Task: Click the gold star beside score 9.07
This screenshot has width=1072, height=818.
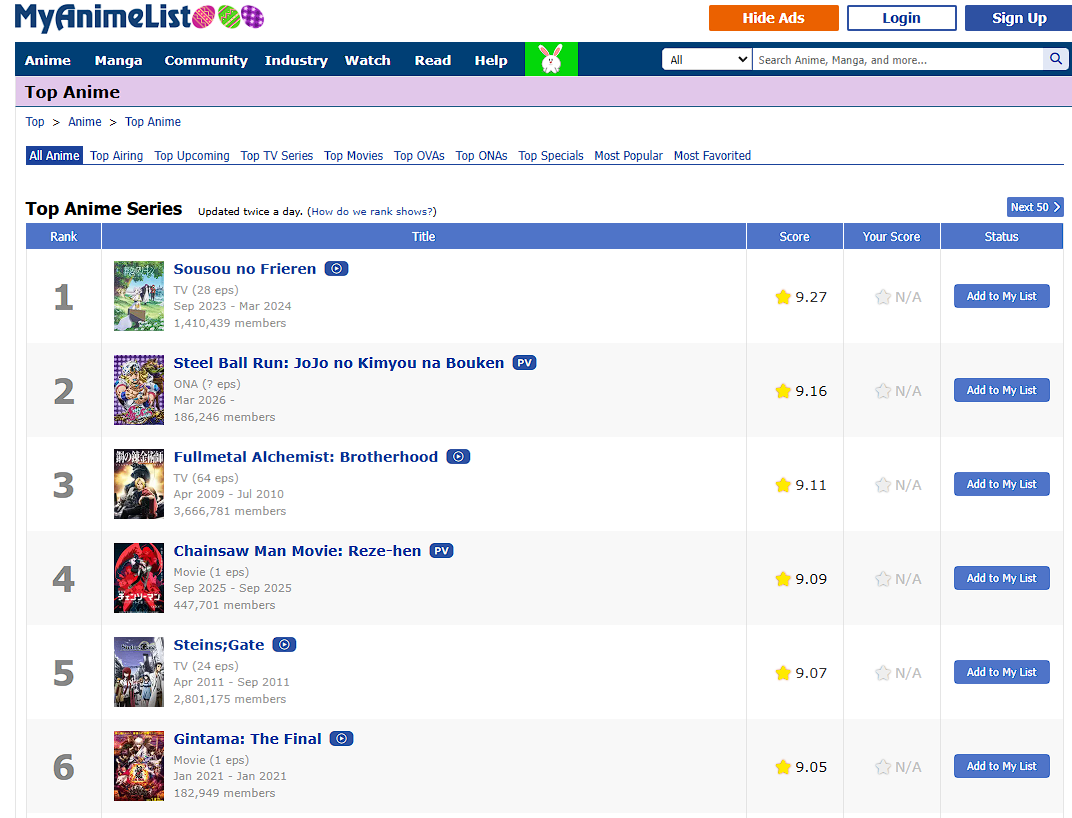Action: click(x=783, y=673)
